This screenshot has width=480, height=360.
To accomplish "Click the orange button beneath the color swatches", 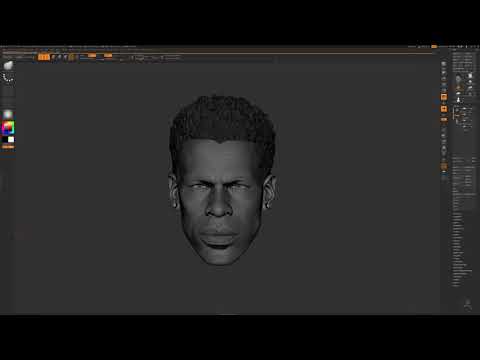I will (x=8, y=147).
